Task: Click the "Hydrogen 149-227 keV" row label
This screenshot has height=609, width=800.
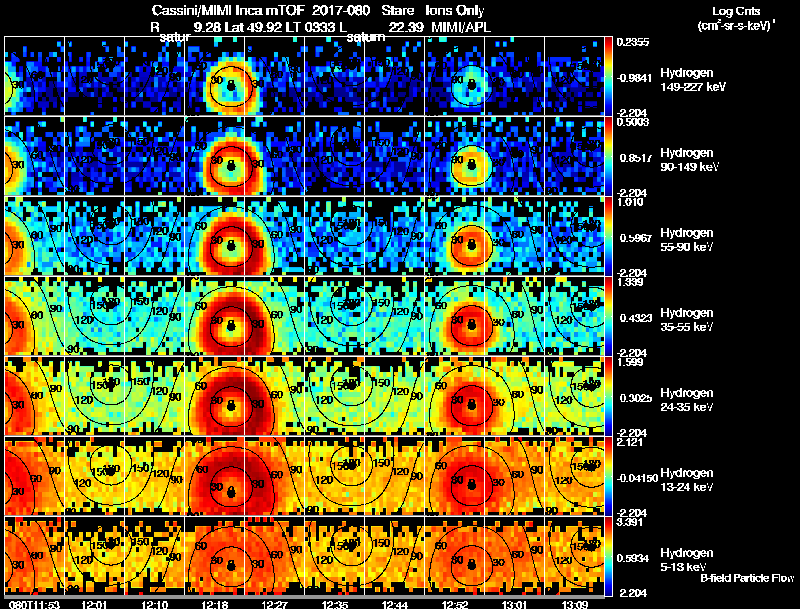Action: pyautogui.click(x=693, y=80)
